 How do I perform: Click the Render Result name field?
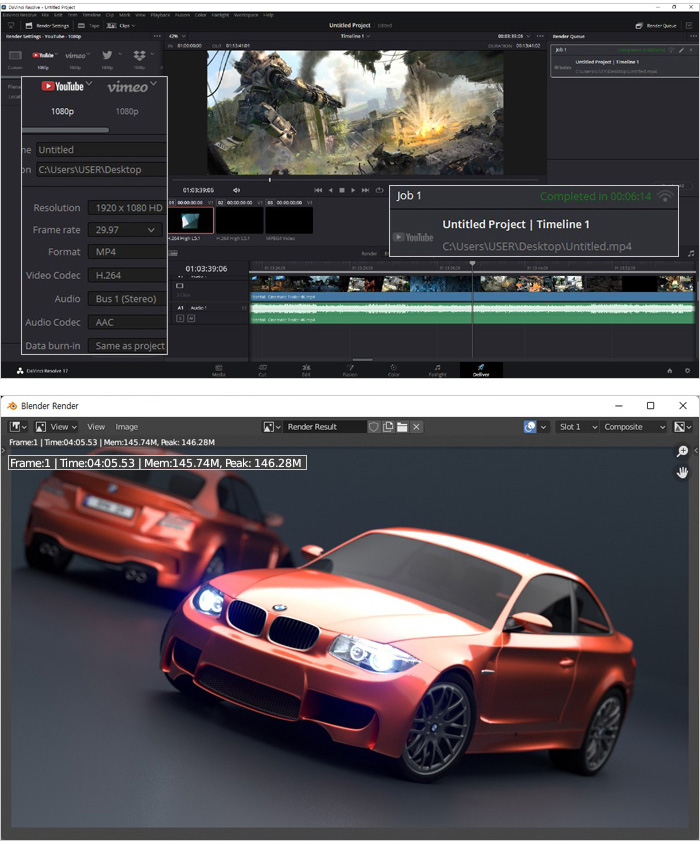click(x=324, y=427)
